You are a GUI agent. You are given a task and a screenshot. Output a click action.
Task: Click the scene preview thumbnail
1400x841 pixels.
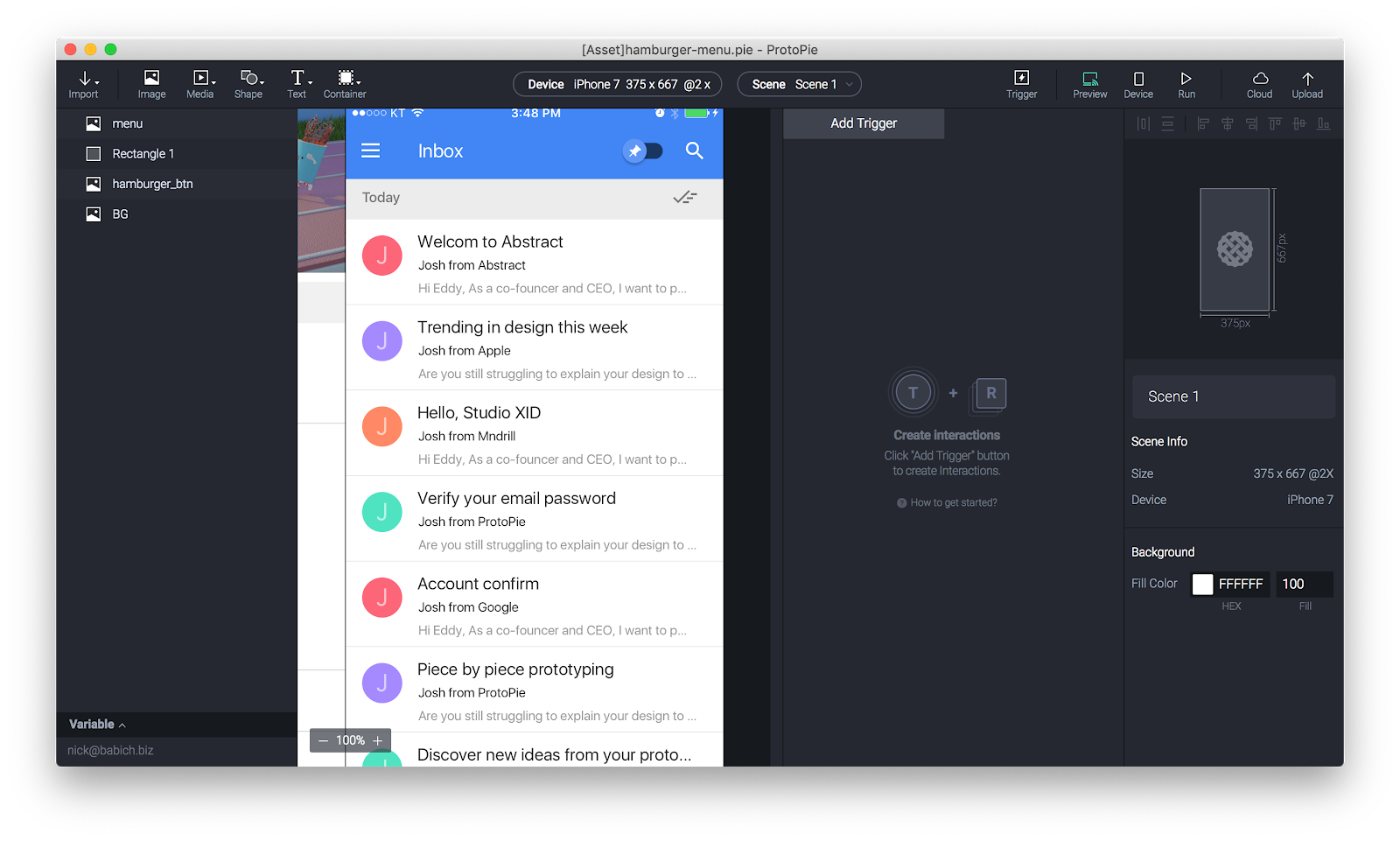1235,250
